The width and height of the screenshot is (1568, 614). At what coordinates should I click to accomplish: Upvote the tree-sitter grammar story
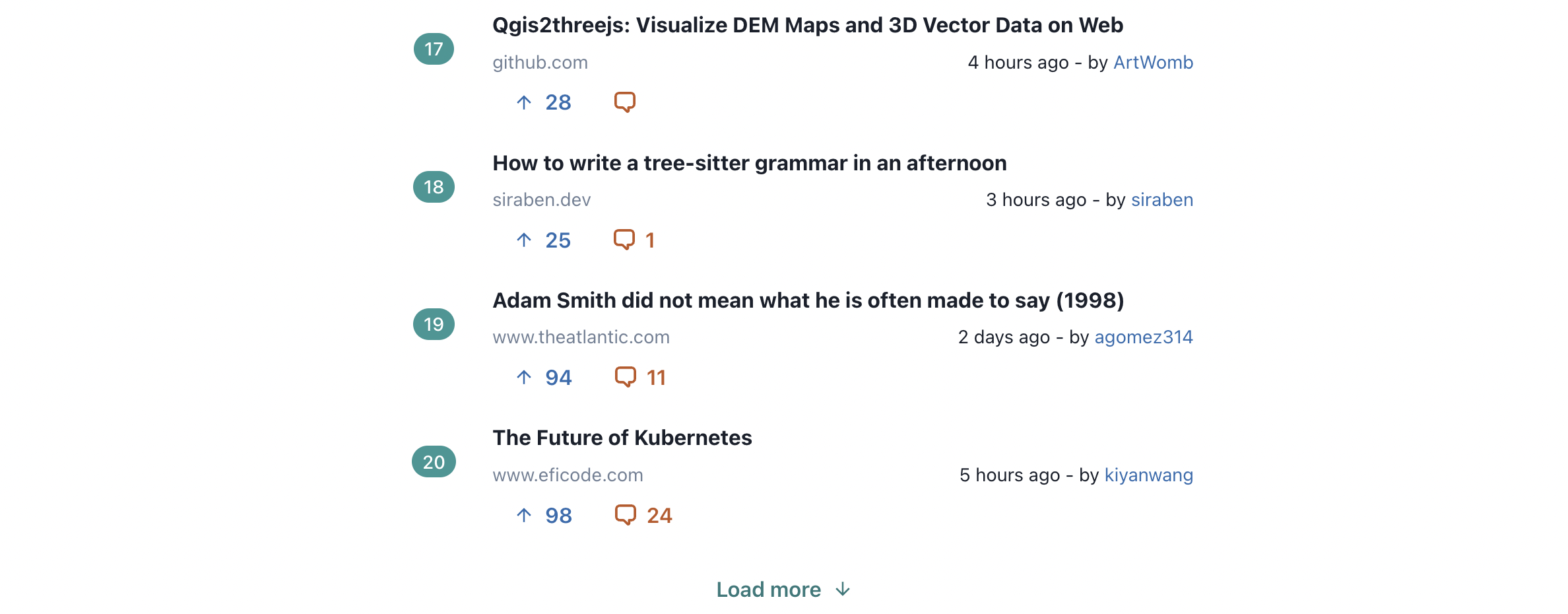tap(542, 240)
